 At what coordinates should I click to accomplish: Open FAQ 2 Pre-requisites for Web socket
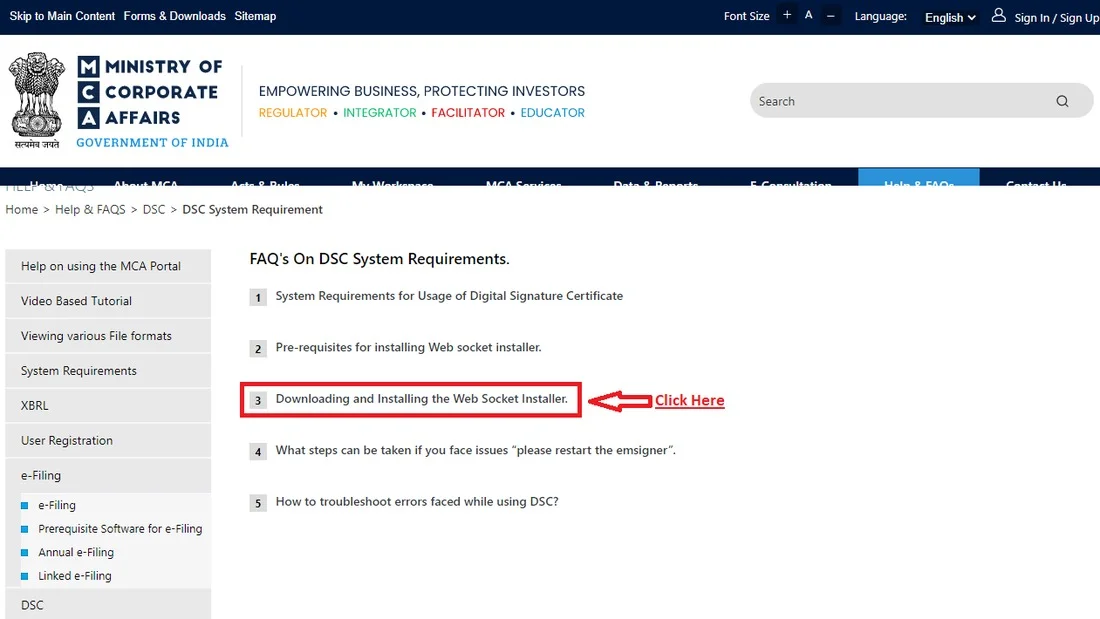[408, 347]
